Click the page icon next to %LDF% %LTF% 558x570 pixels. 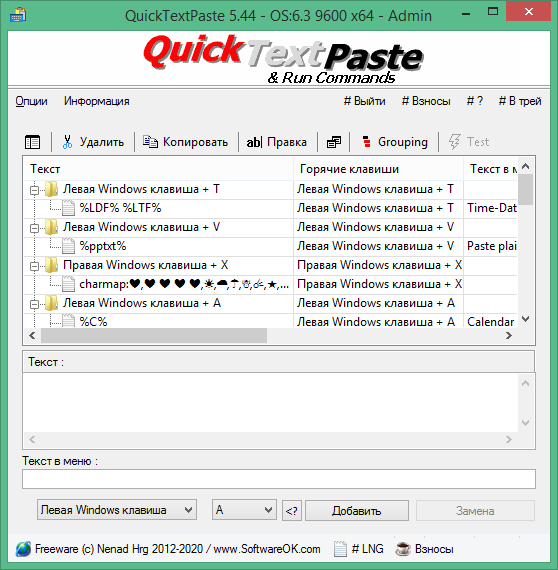pos(68,208)
